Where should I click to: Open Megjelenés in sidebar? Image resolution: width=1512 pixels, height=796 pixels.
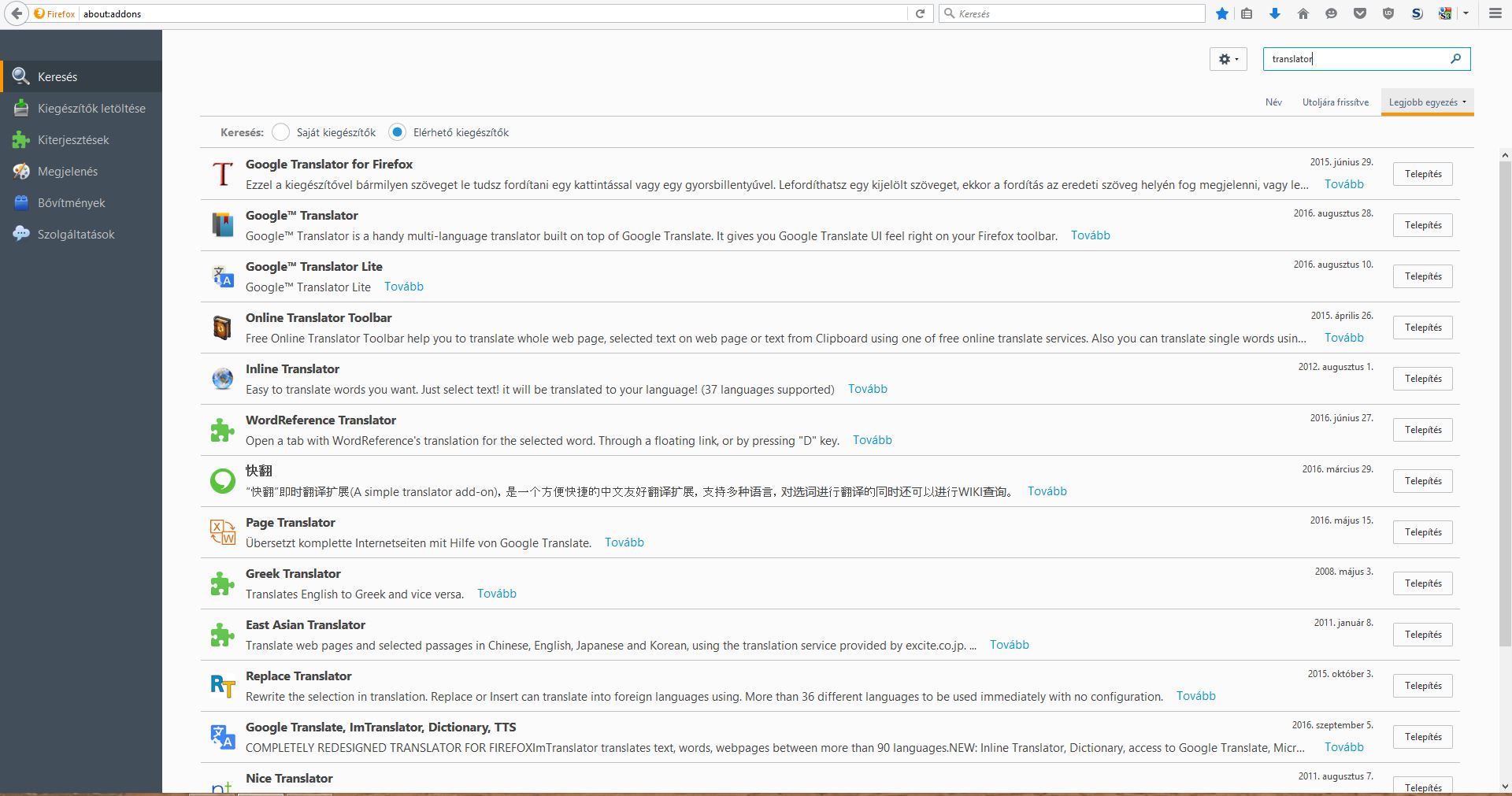click(x=81, y=171)
